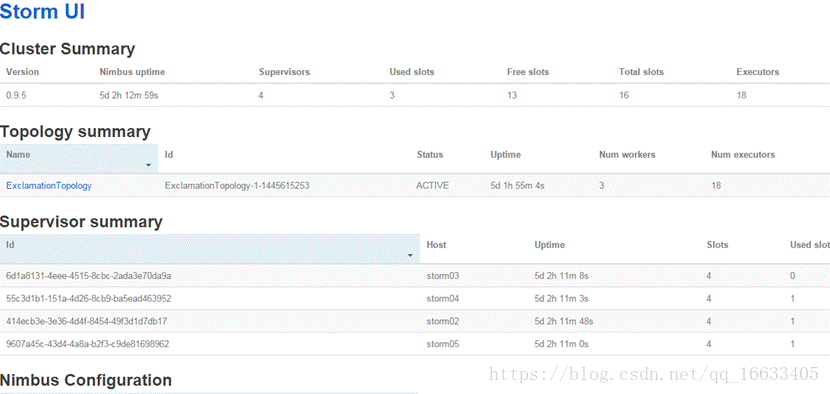
Task: Click the Supervisor summary heading
Action: [81, 222]
